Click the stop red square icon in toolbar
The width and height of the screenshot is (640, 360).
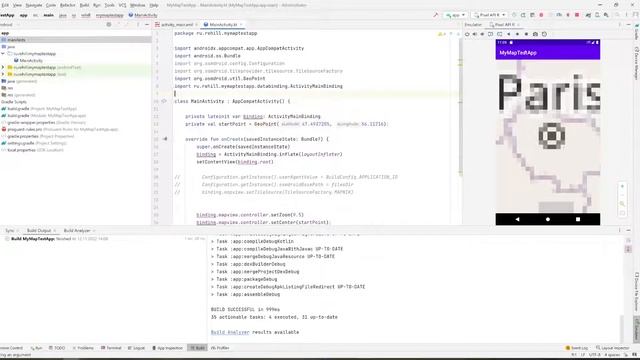point(577,15)
